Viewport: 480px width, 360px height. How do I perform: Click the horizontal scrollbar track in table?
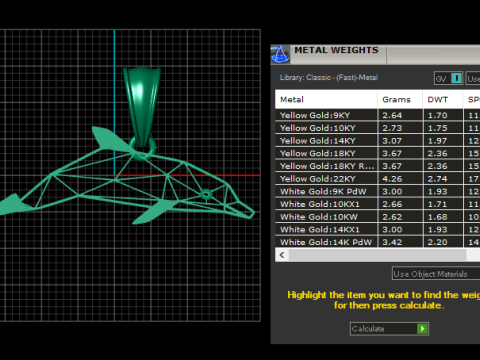tap(377, 255)
